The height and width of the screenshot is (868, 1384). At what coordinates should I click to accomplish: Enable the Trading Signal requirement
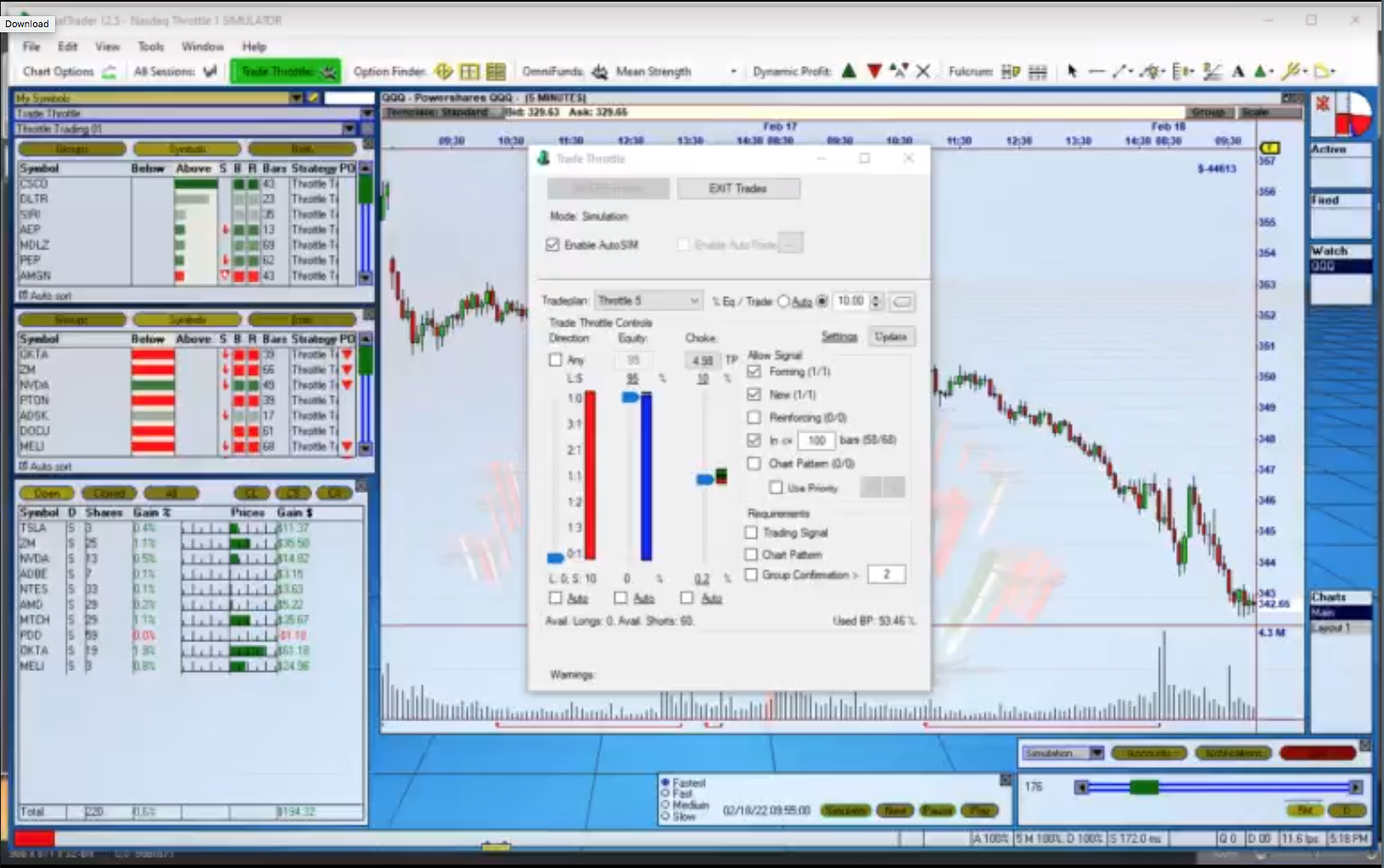(751, 533)
